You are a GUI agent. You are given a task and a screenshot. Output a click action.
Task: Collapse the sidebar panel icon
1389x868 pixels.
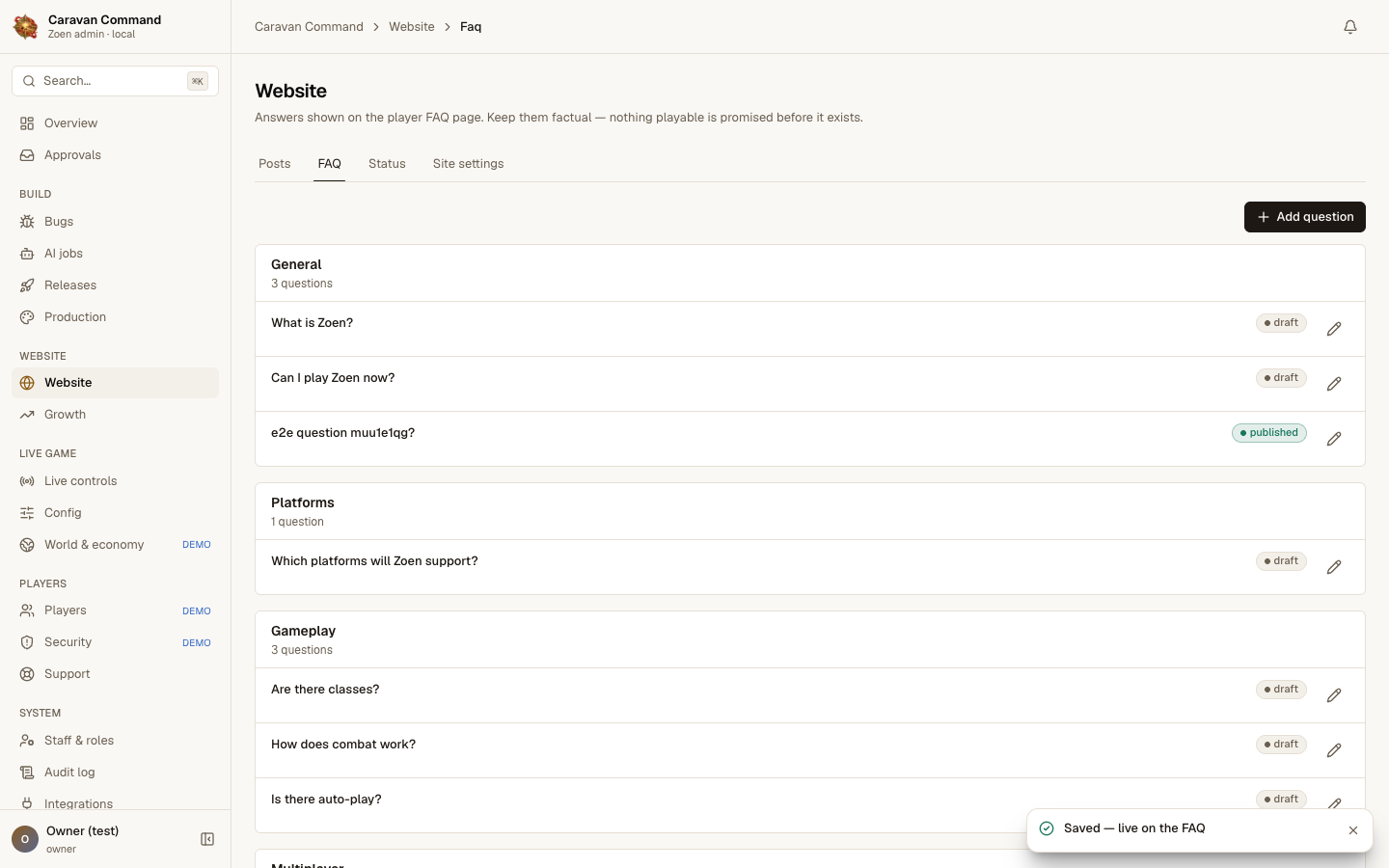pyautogui.click(x=207, y=839)
